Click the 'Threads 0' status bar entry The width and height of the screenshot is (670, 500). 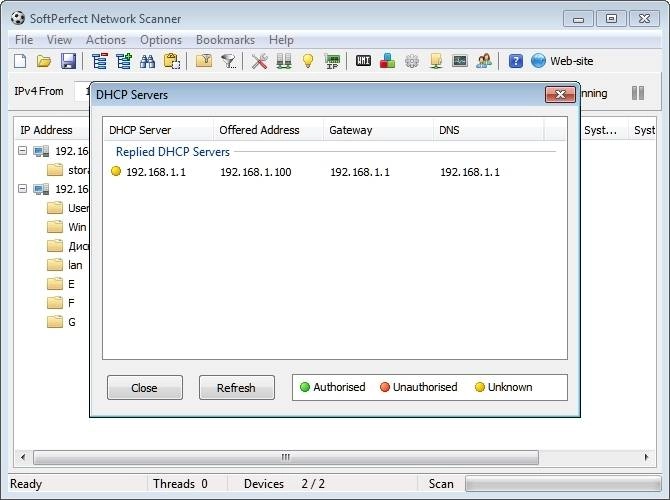click(x=180, y=484)
